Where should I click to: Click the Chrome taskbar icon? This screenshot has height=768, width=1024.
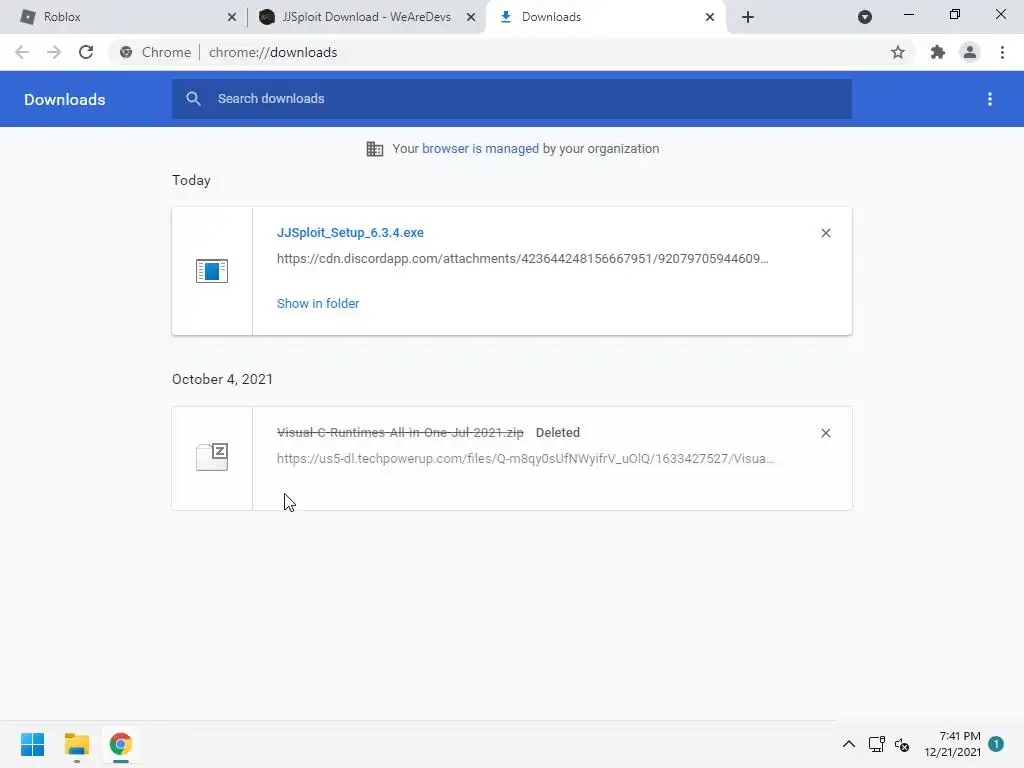click(x=121, y=744)
